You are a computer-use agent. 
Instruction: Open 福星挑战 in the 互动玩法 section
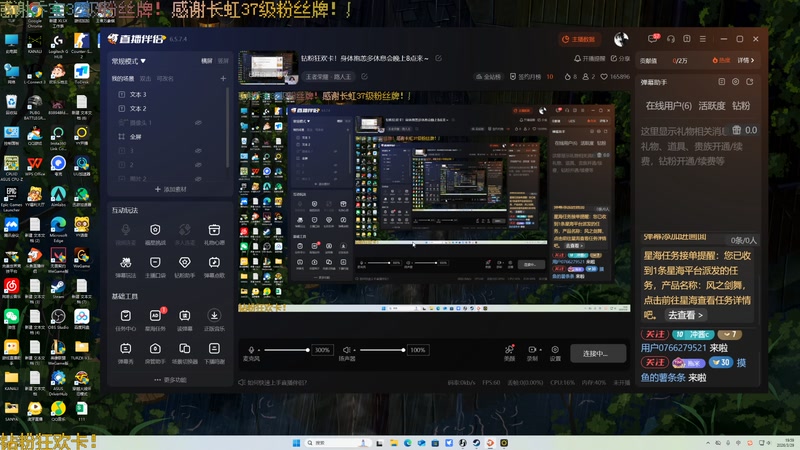click(155, 234)
